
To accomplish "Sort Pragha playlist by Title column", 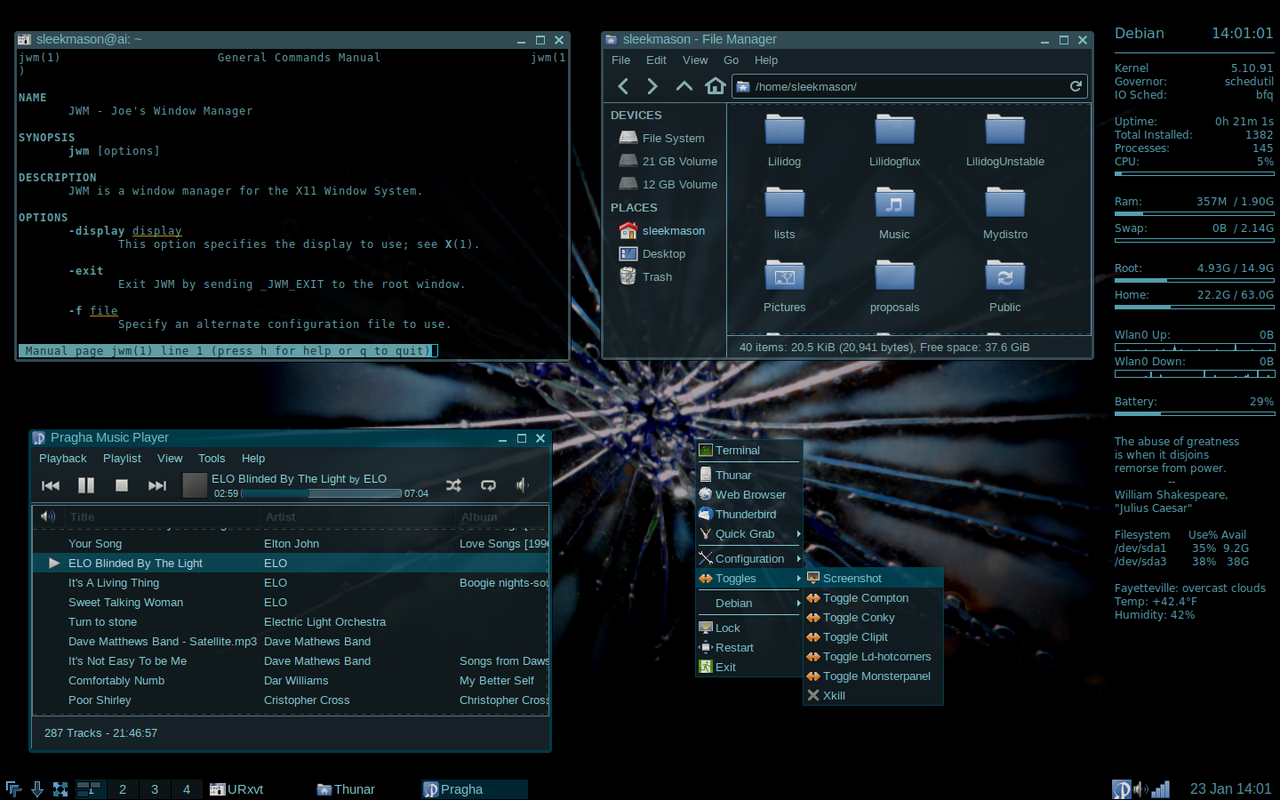I will tap(161, 517).
